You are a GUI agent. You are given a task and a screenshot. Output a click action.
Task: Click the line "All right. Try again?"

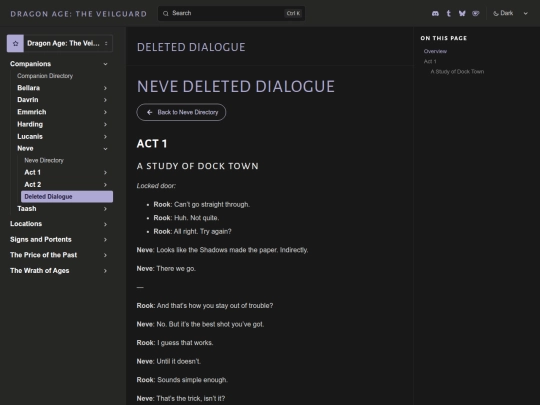click(202, 231)
